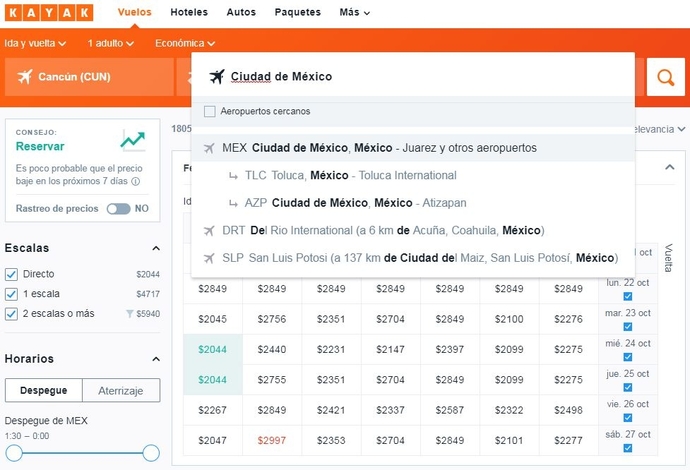Image resolution: width=690 pixels, height=470 pixels.
Task: Click the orange search magnifier button
Action: tap(665, 77)
